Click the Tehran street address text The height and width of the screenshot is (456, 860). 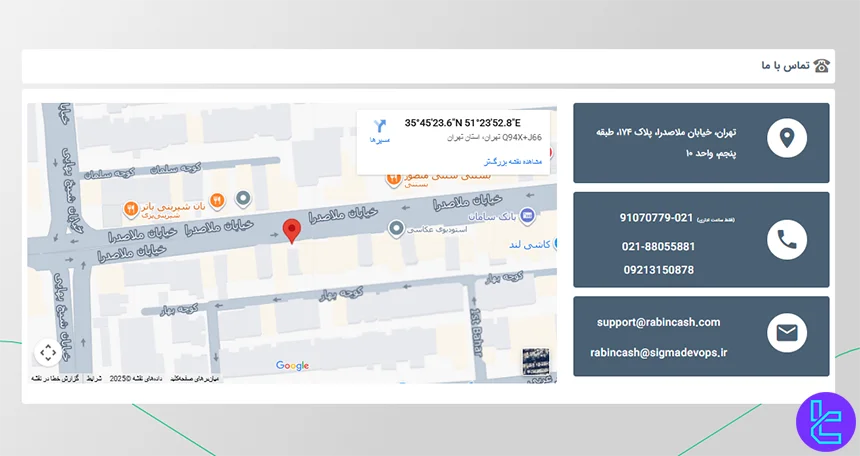coord(666,143)
